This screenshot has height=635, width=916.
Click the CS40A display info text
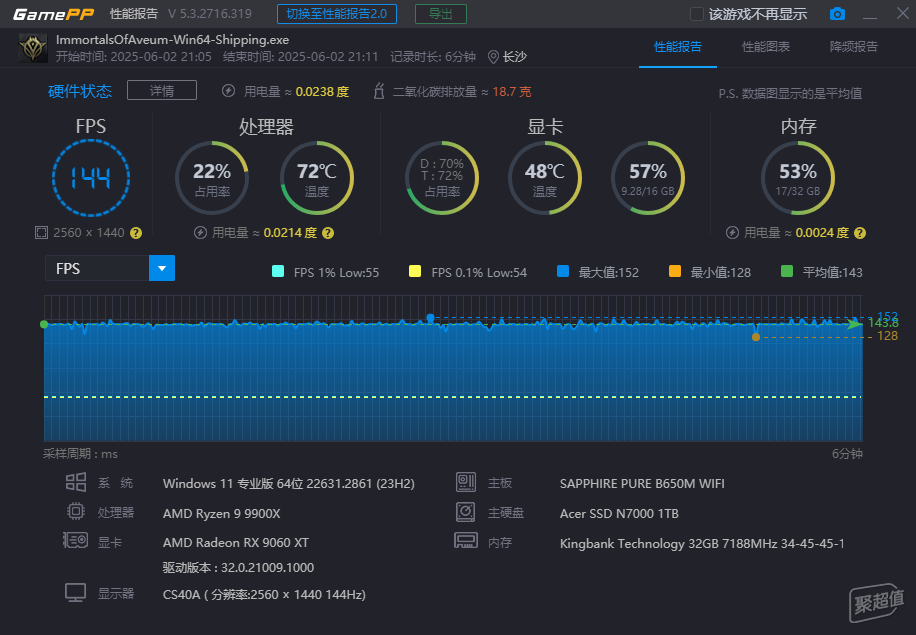[x=264, y=595]
